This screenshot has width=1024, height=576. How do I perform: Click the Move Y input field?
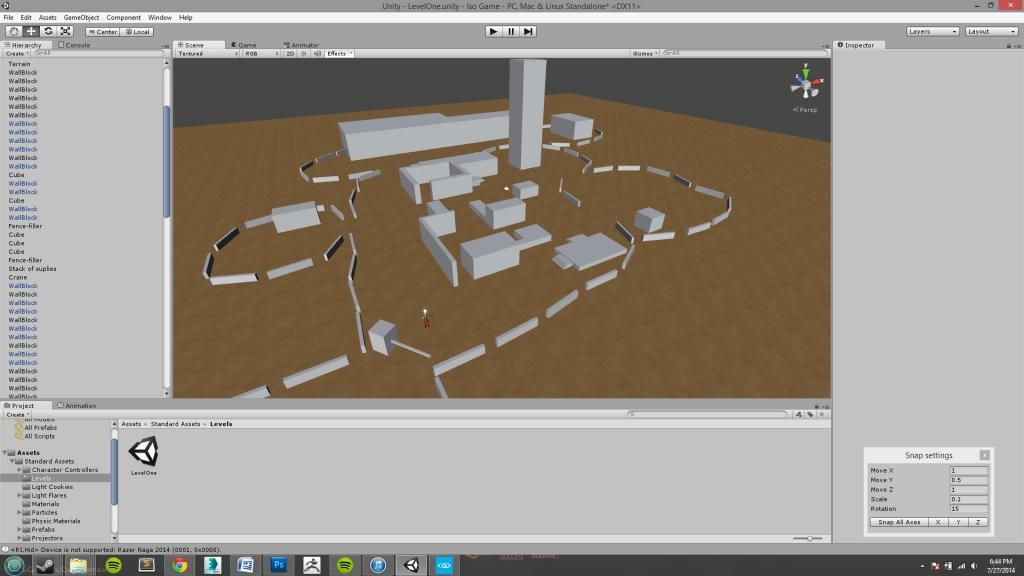point(968,480)
